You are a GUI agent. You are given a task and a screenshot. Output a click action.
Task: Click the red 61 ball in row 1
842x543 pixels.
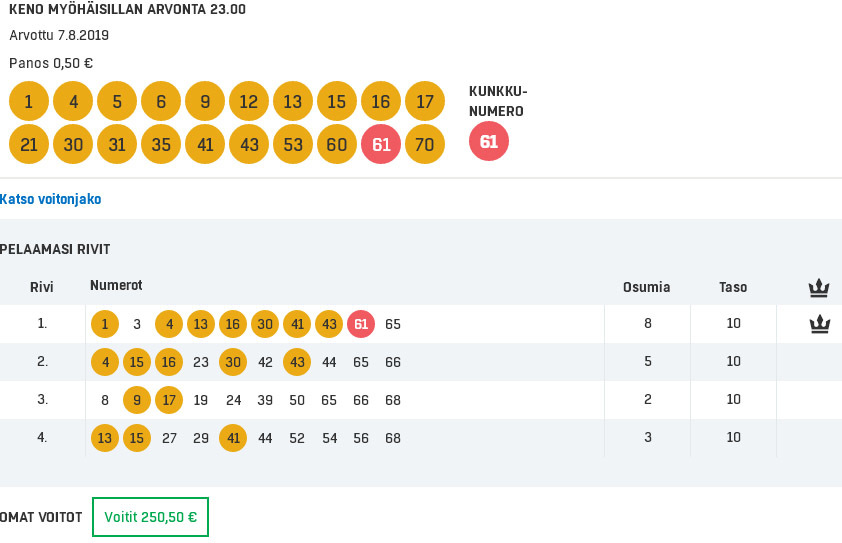tap(361, 324)
